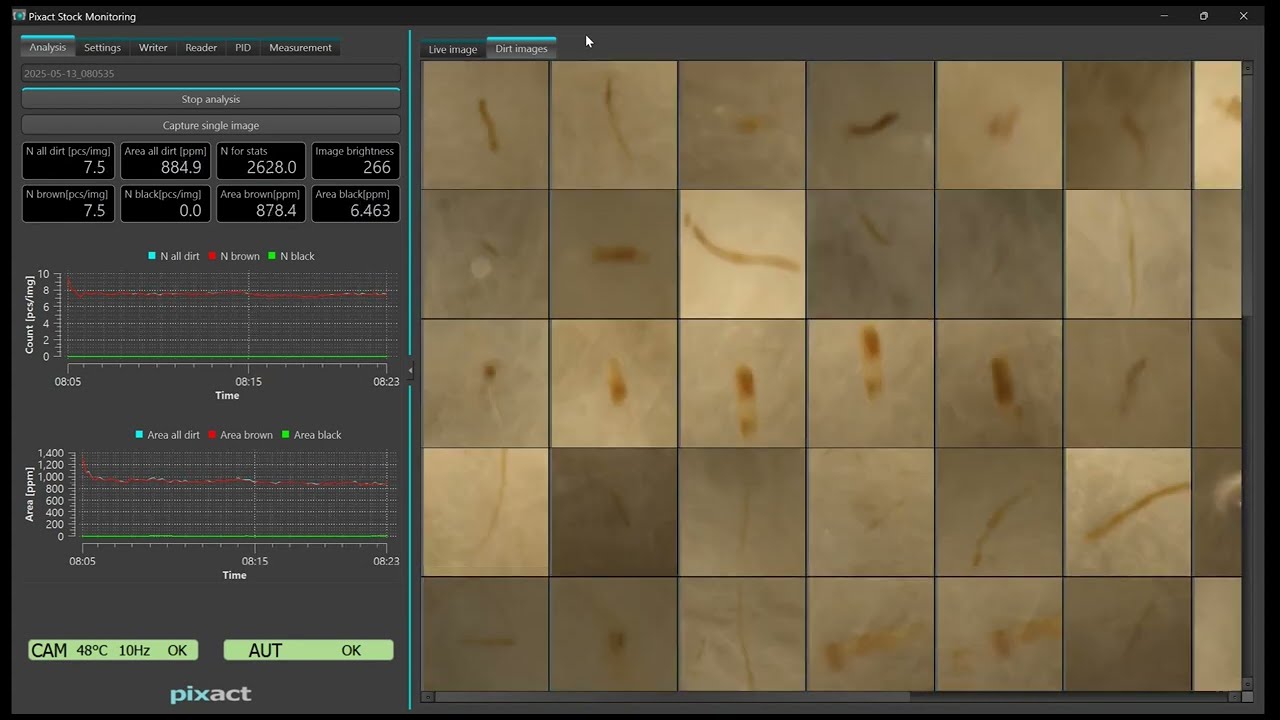Click the AUT OK status indicator
Screen dimensions: 1280x720
(308, 650)
